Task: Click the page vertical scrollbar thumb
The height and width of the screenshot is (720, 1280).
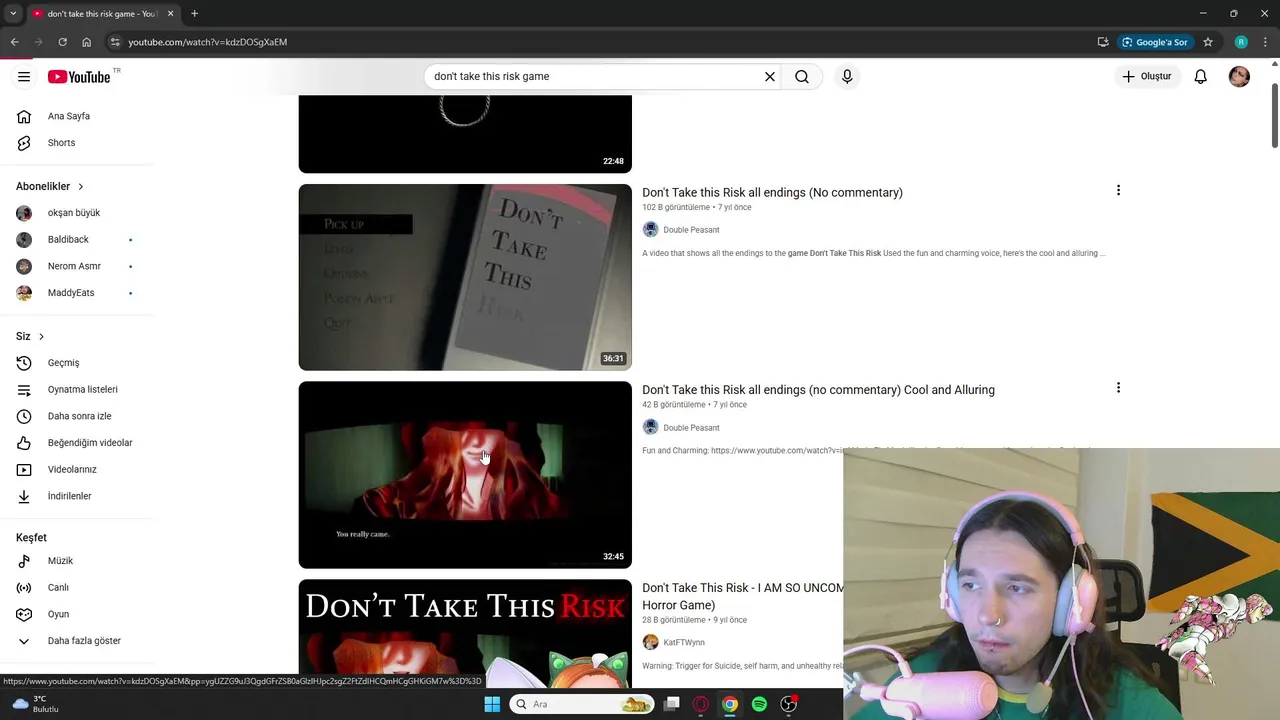Action: coord(1275,117)
